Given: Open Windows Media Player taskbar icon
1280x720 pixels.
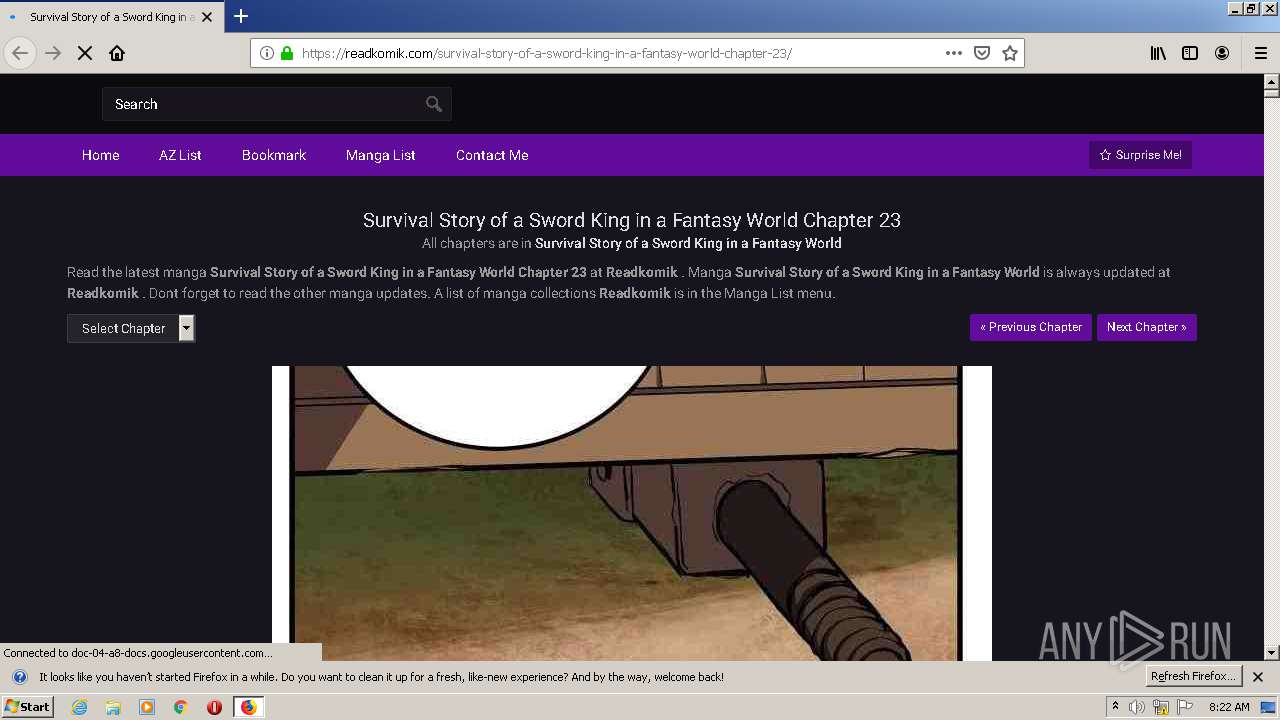Looking at the screenshot, I should [x=147, y=707].
